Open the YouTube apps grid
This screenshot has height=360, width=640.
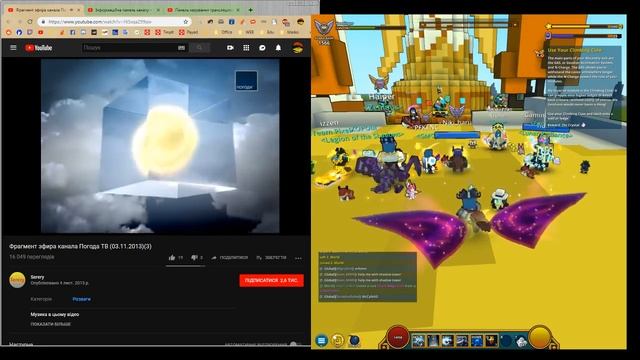coord(246,48)
